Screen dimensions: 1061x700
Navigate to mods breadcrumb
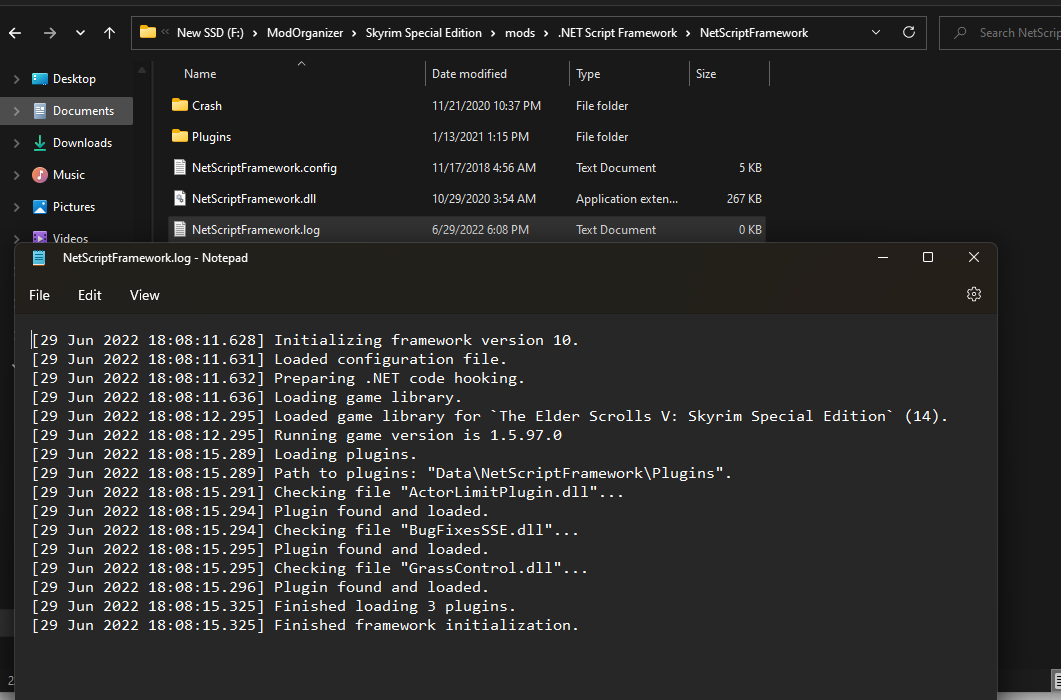coord(520,32)
